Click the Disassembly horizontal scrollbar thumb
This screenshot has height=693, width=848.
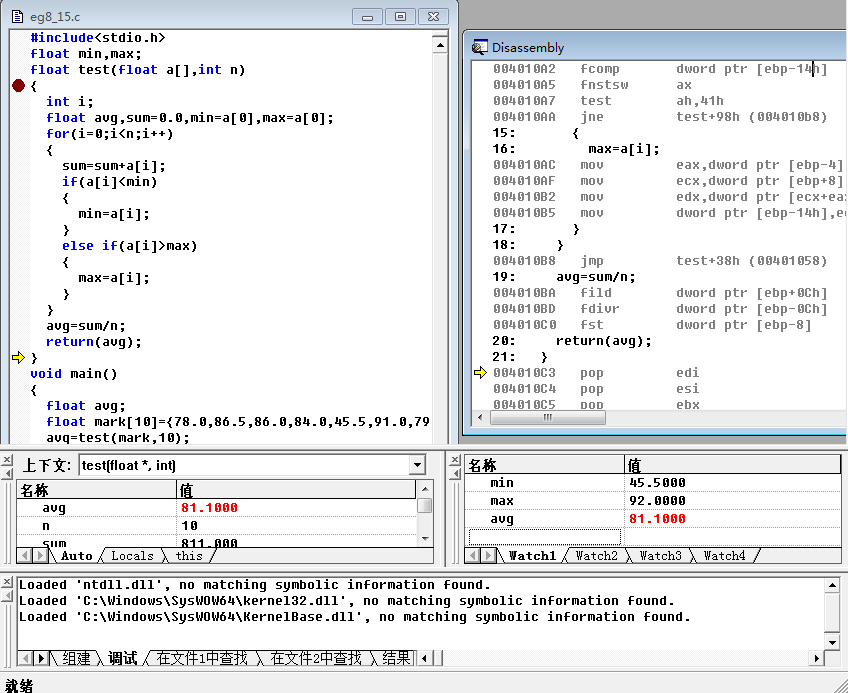547,418
